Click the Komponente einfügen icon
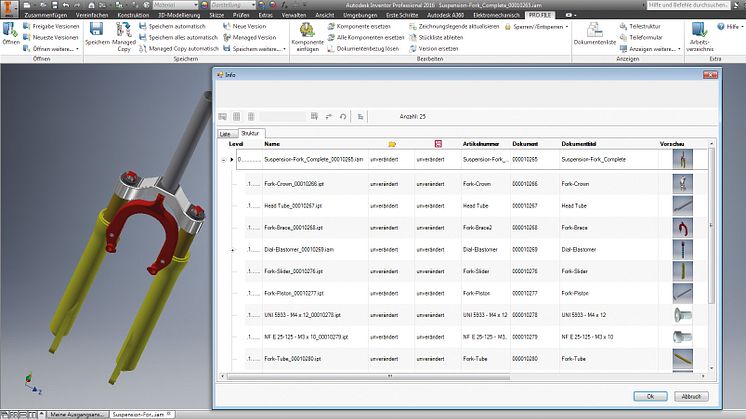 (307, 30)
